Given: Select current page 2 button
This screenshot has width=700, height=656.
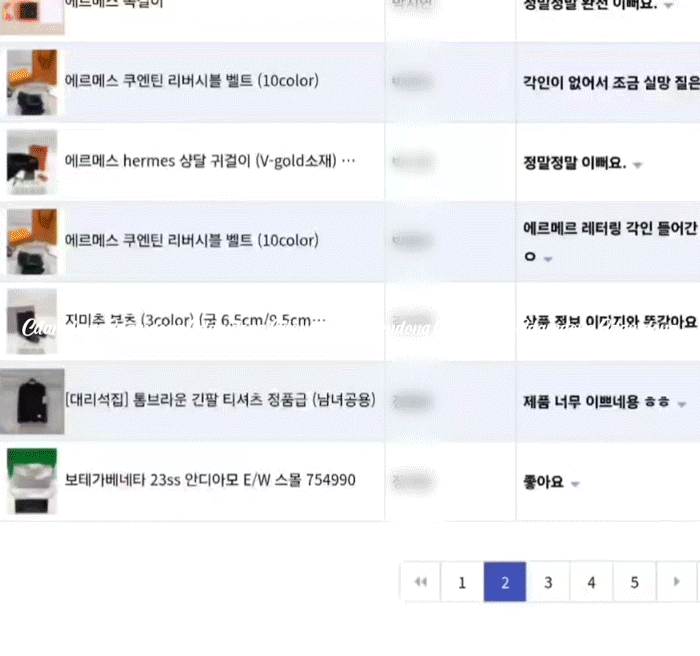Looking at the screenshot, I should 505,582.
